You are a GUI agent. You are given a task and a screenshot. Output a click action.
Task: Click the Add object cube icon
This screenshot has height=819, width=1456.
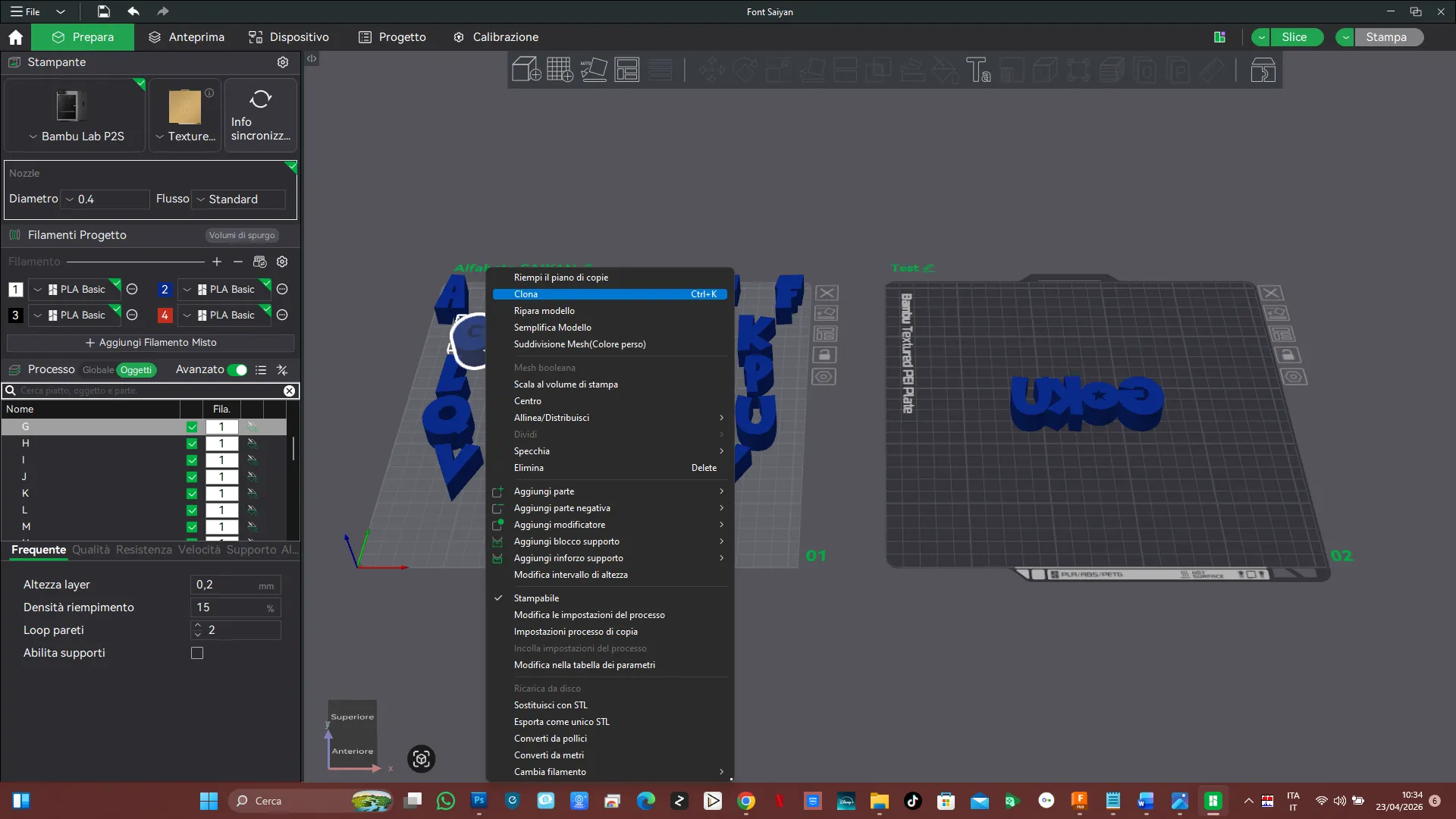click(x=526, y=70)
